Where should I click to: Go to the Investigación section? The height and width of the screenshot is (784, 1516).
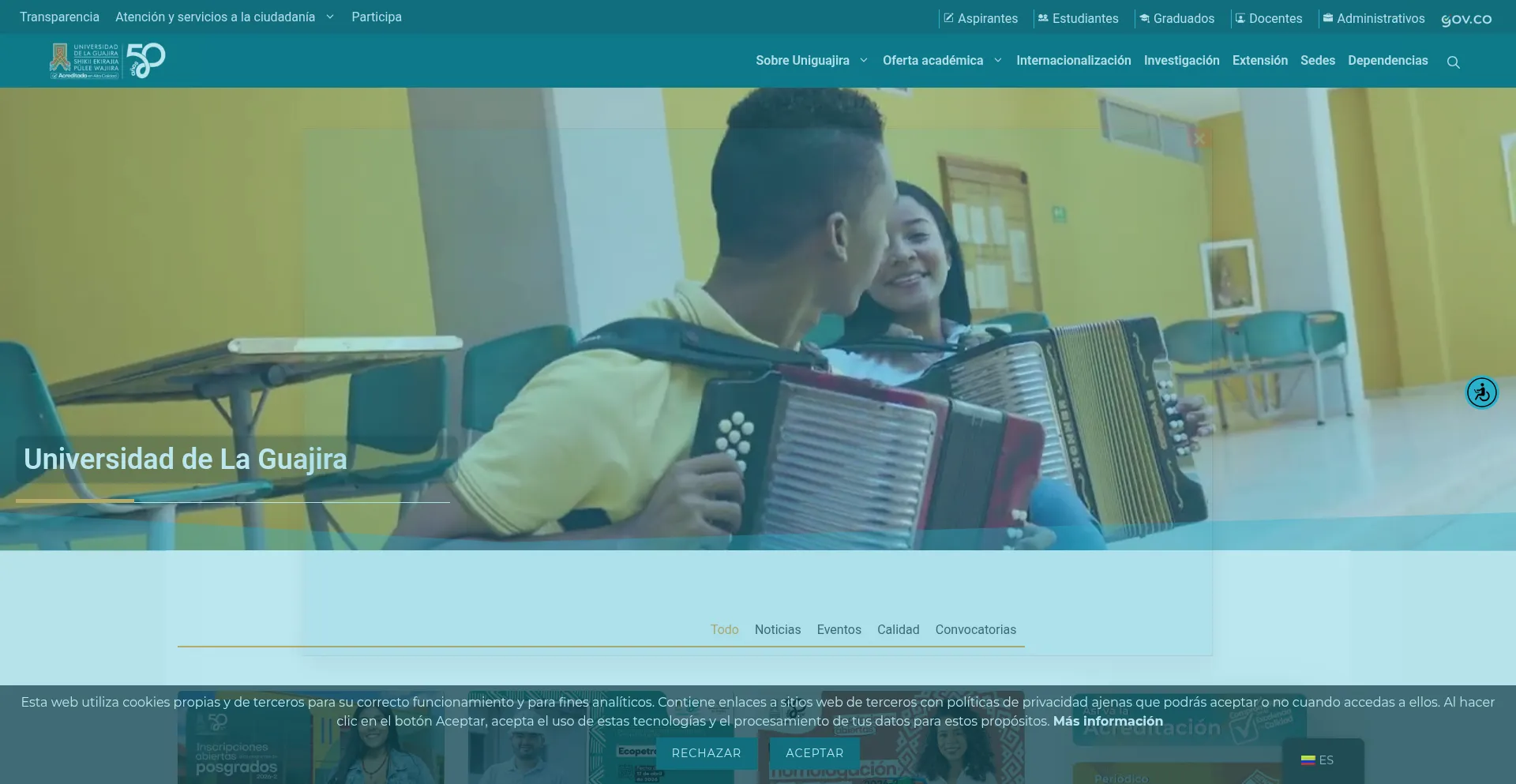coord(1182,60)
